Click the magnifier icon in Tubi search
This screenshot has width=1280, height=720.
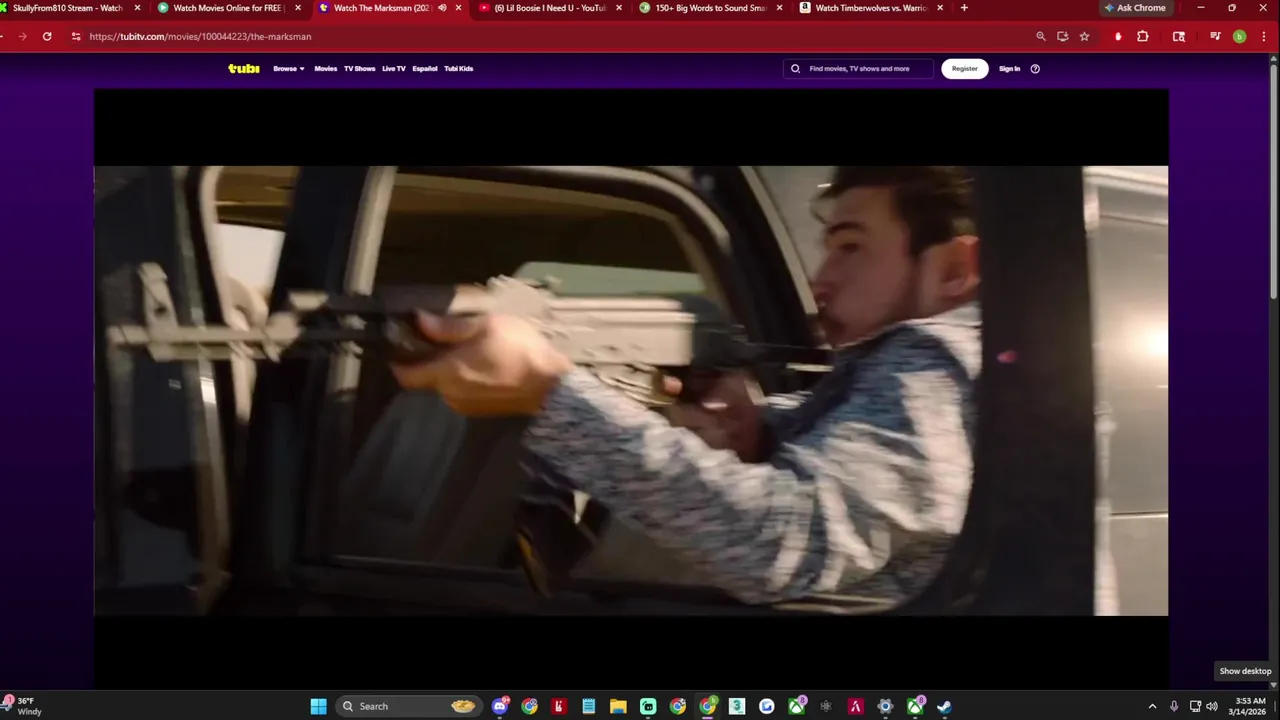click(x=796, y=69)
